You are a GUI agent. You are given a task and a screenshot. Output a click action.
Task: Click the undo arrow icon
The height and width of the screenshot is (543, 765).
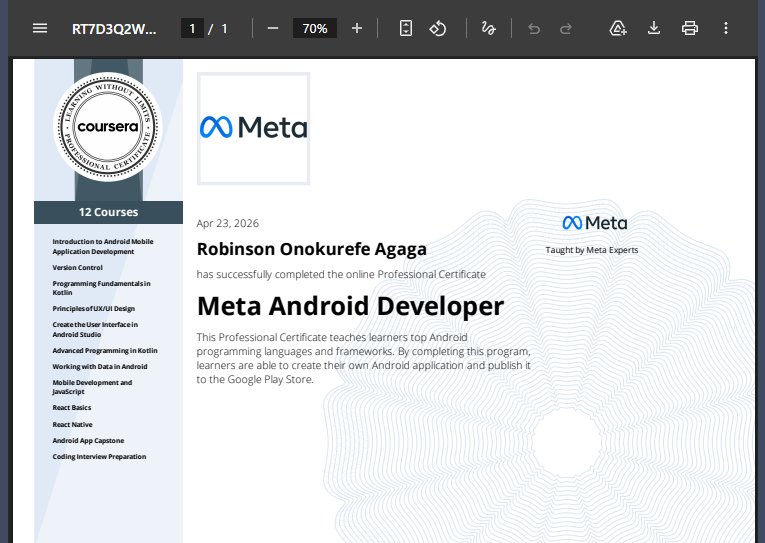tap(534, 28)
